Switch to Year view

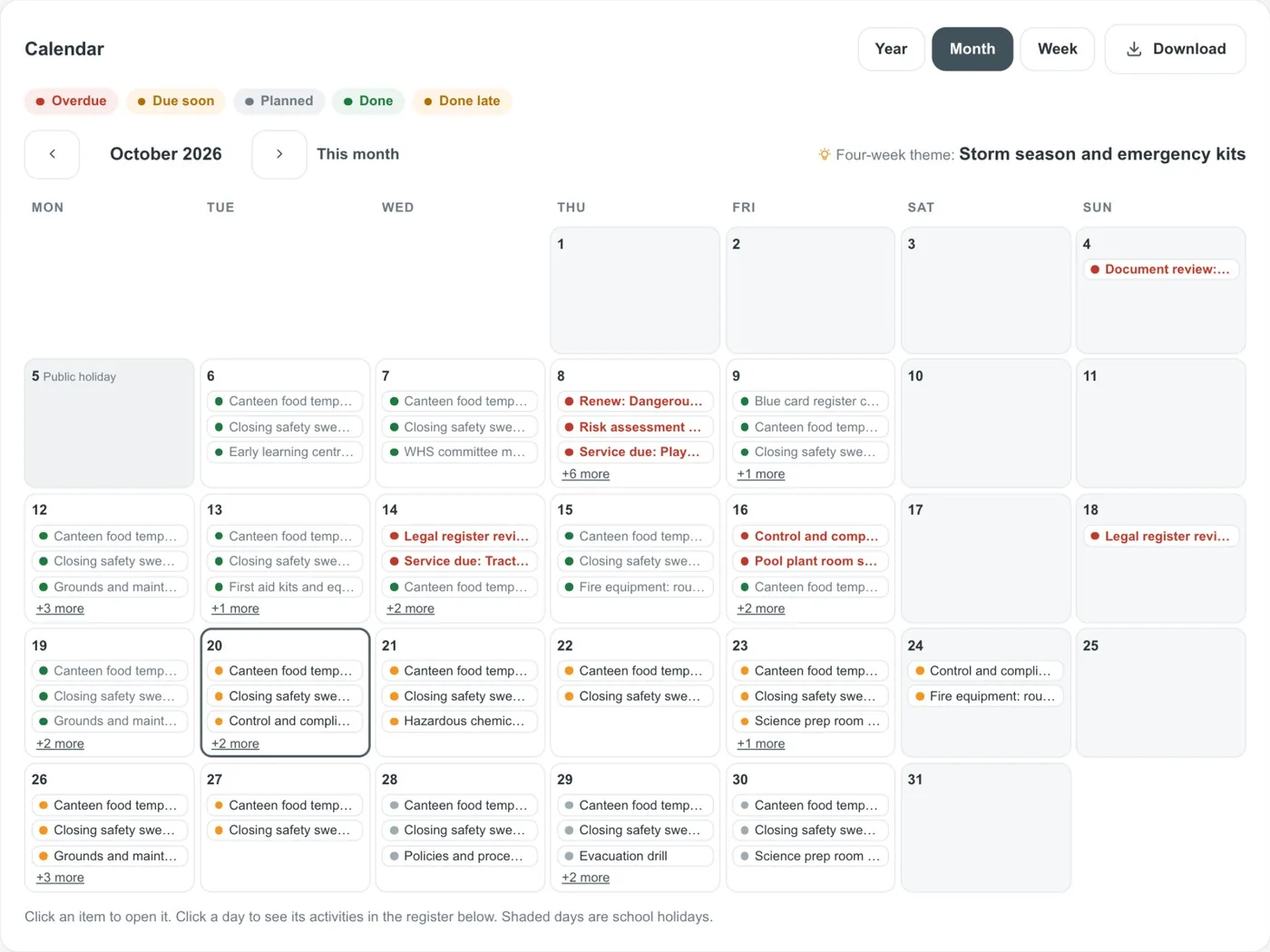[x=891, y=49]
